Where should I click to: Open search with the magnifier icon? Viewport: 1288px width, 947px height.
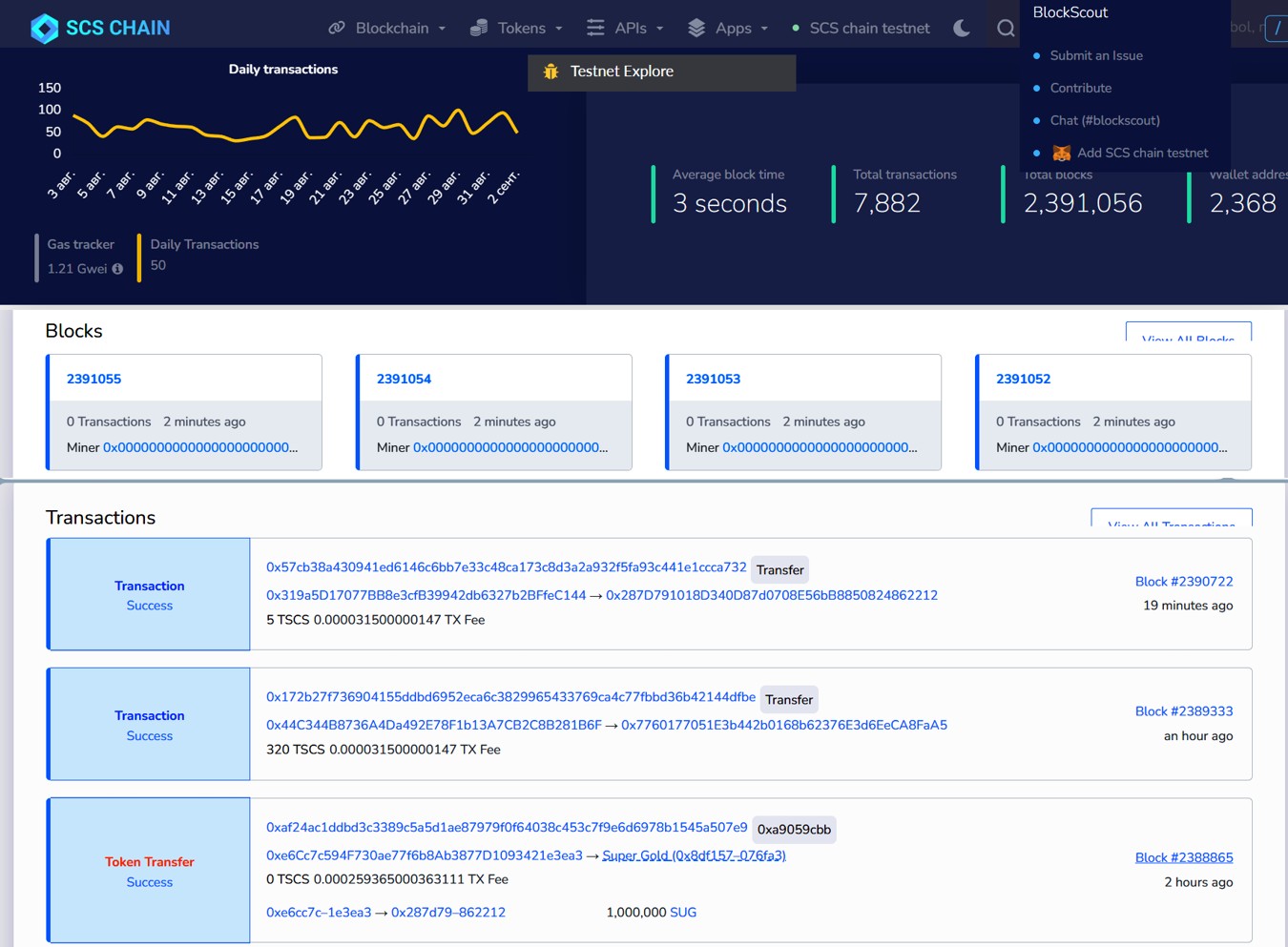1006,28
